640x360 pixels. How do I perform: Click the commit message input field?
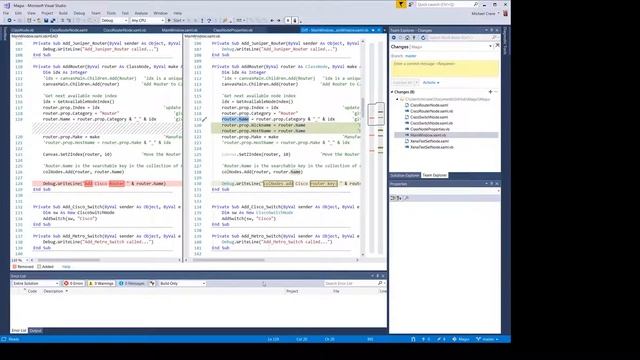point(445,69)
